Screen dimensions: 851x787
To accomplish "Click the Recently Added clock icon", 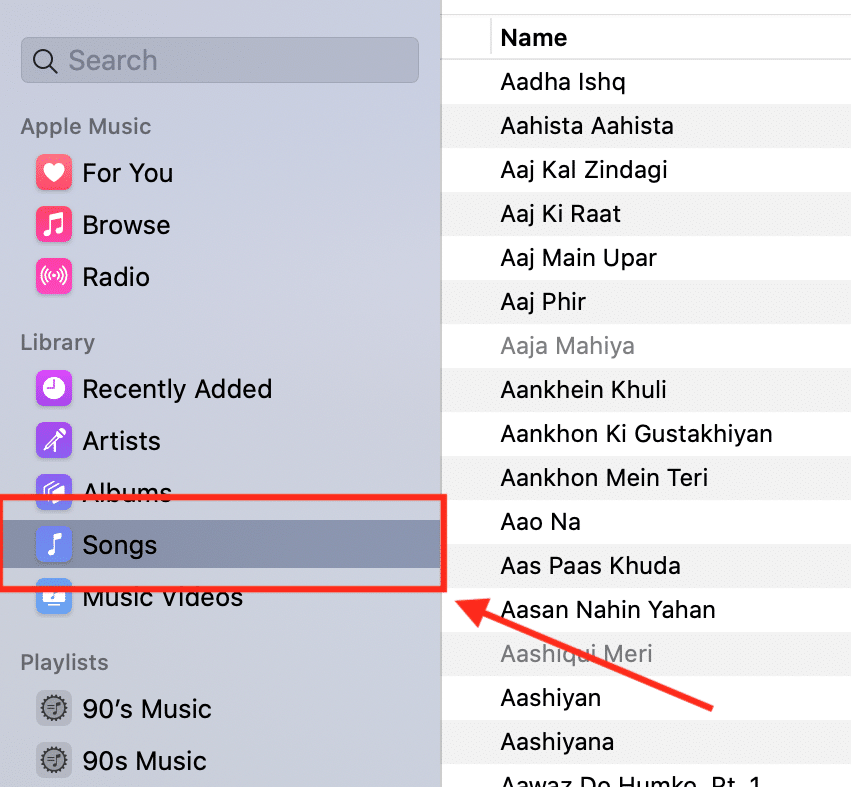I will (x=53, y=389).
